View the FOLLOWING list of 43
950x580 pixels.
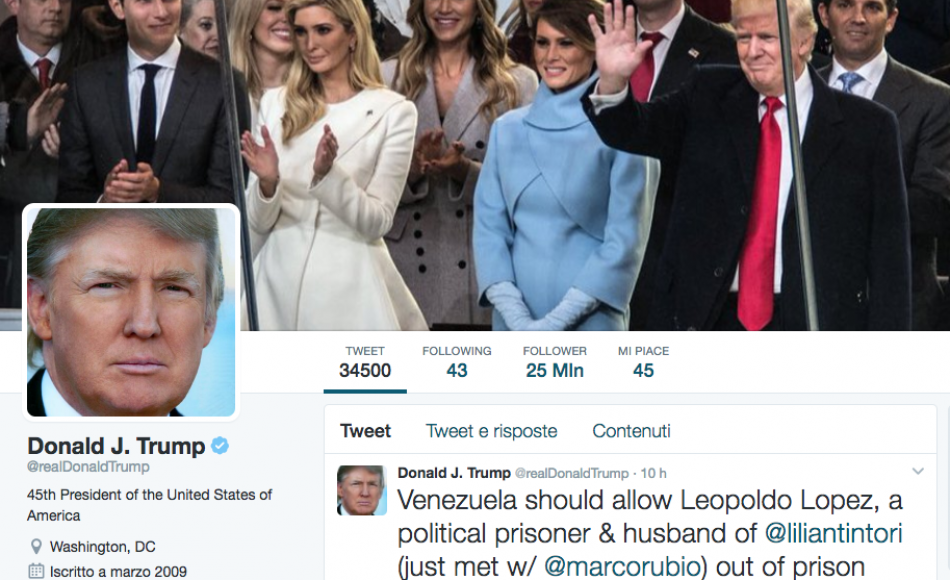pyautogui.click(x=457, y=362)
